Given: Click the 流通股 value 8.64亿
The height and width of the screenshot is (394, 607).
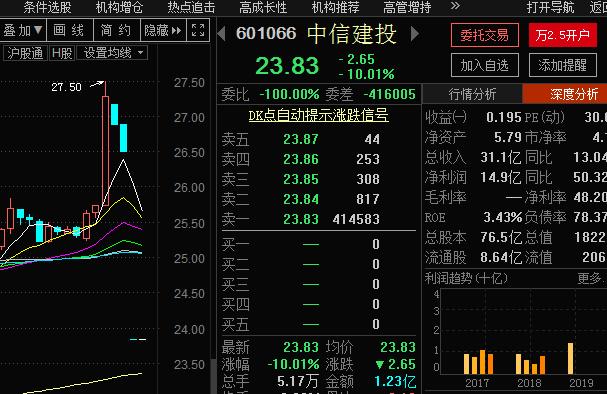Looking at the screenshot, I should (x=500, y=257).
